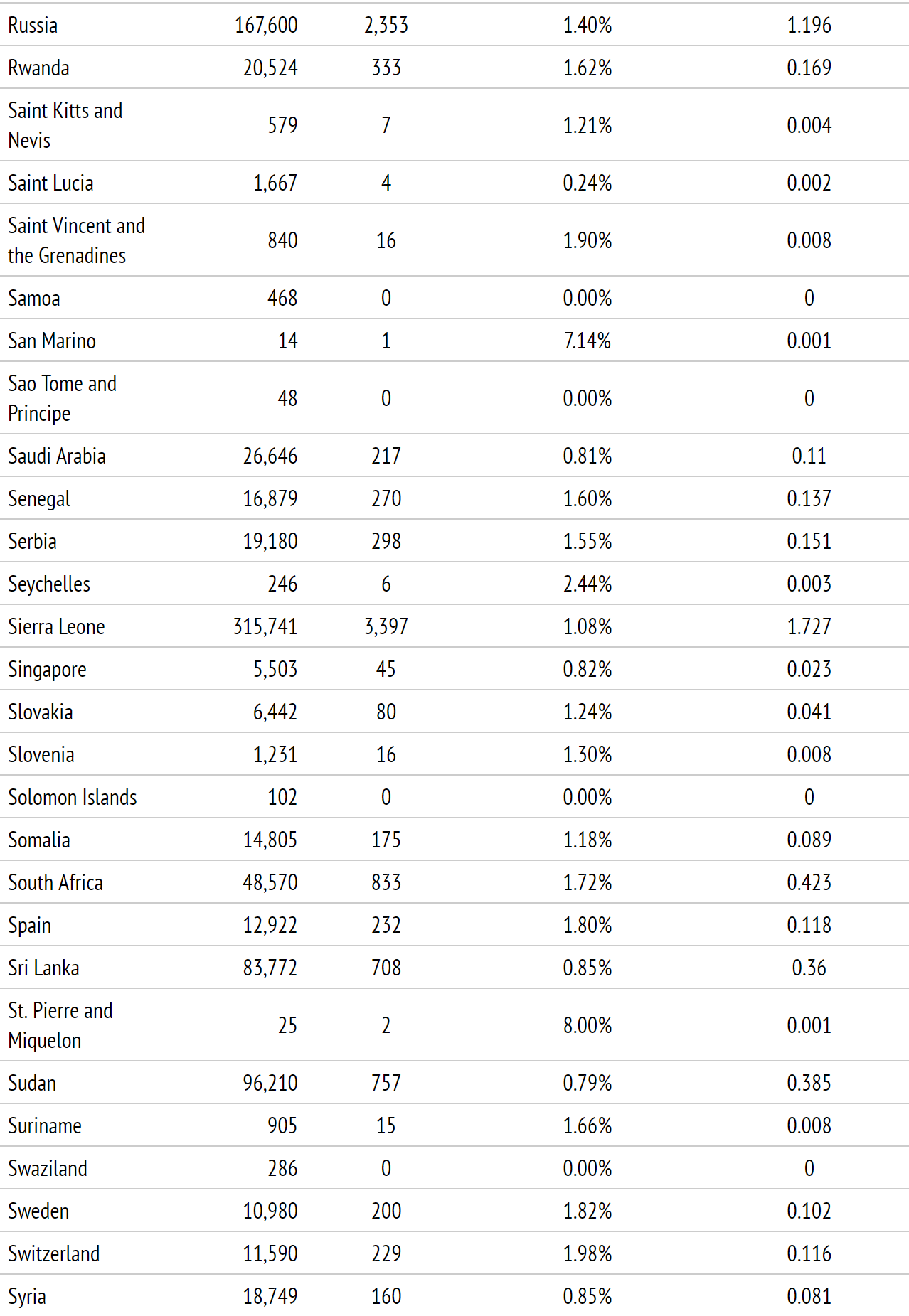Screen dimensions: 909x1316
Task: Click the Seychelles 2.44% cell
Action: 587,584
